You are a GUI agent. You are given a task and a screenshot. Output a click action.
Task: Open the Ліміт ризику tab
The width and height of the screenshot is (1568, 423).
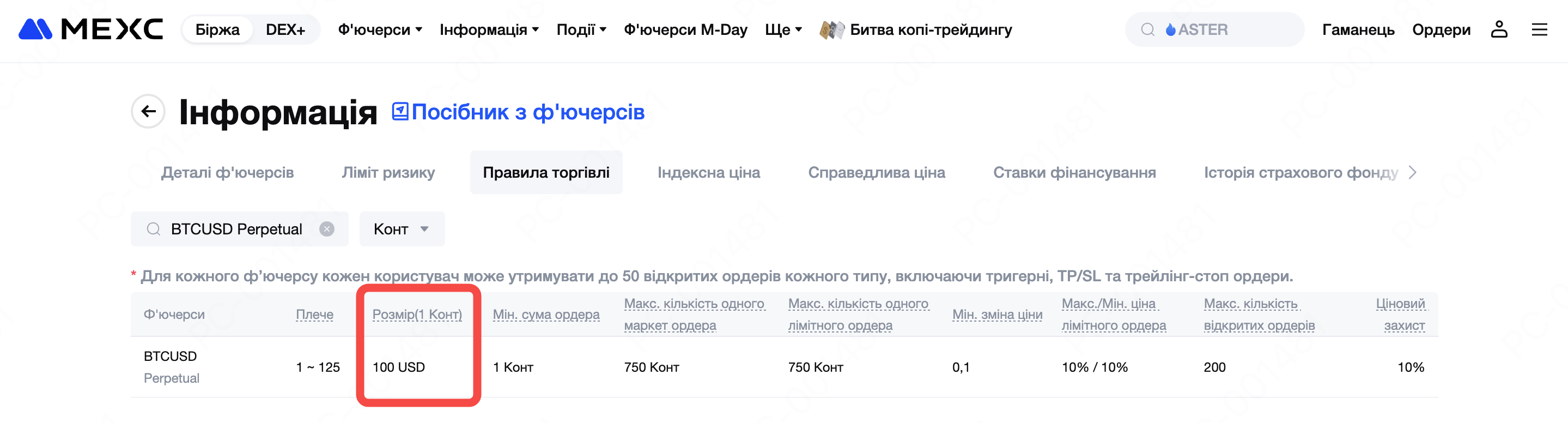point(388,172)
